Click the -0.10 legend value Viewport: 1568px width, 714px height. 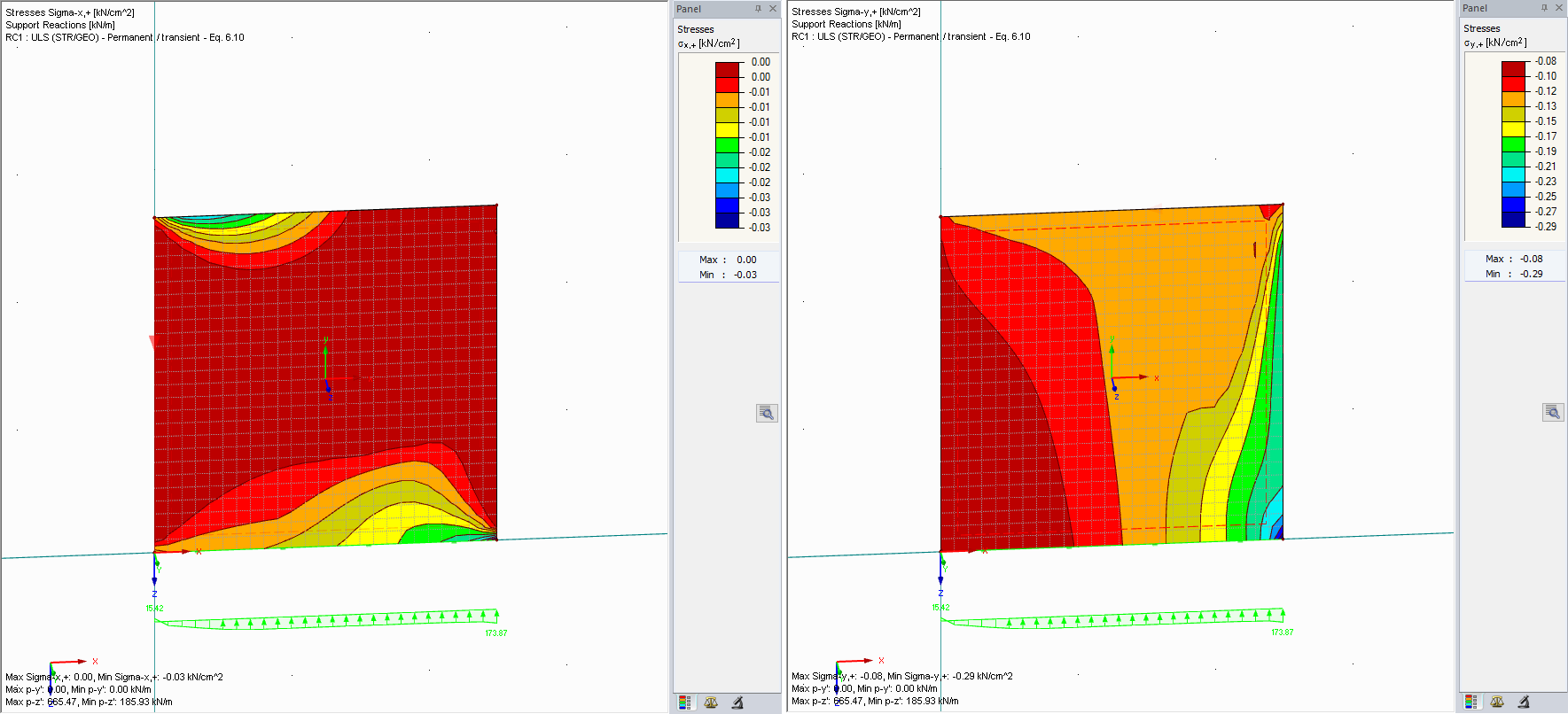(x=1546, y=76)
